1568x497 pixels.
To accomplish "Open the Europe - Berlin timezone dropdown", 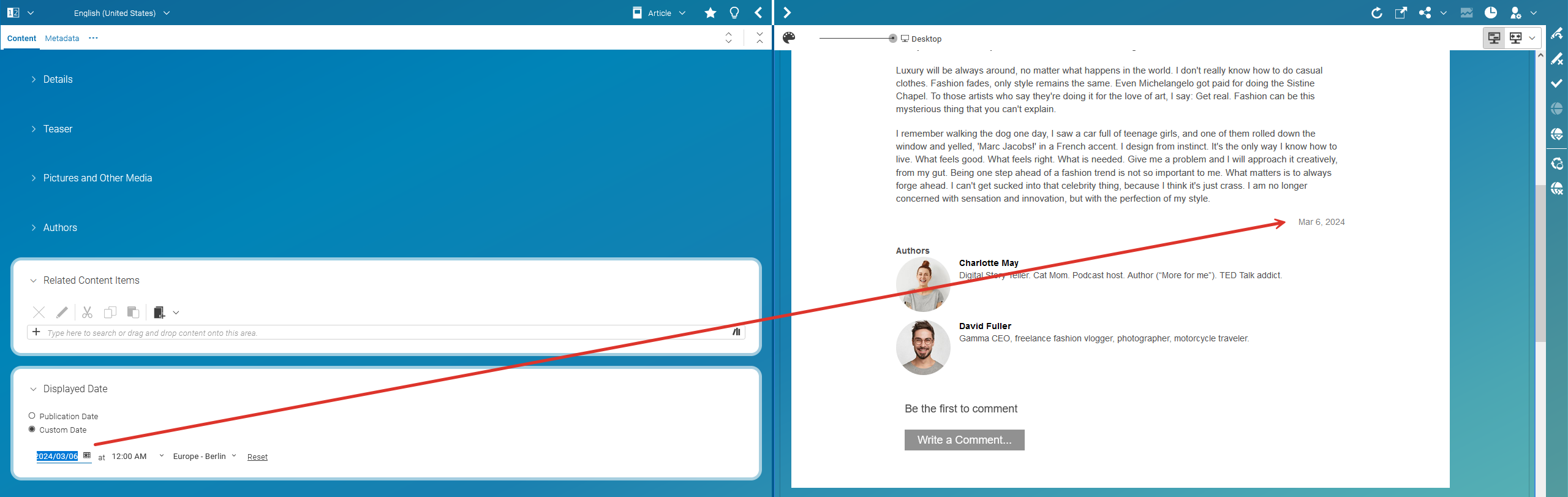I will (204, 457).
